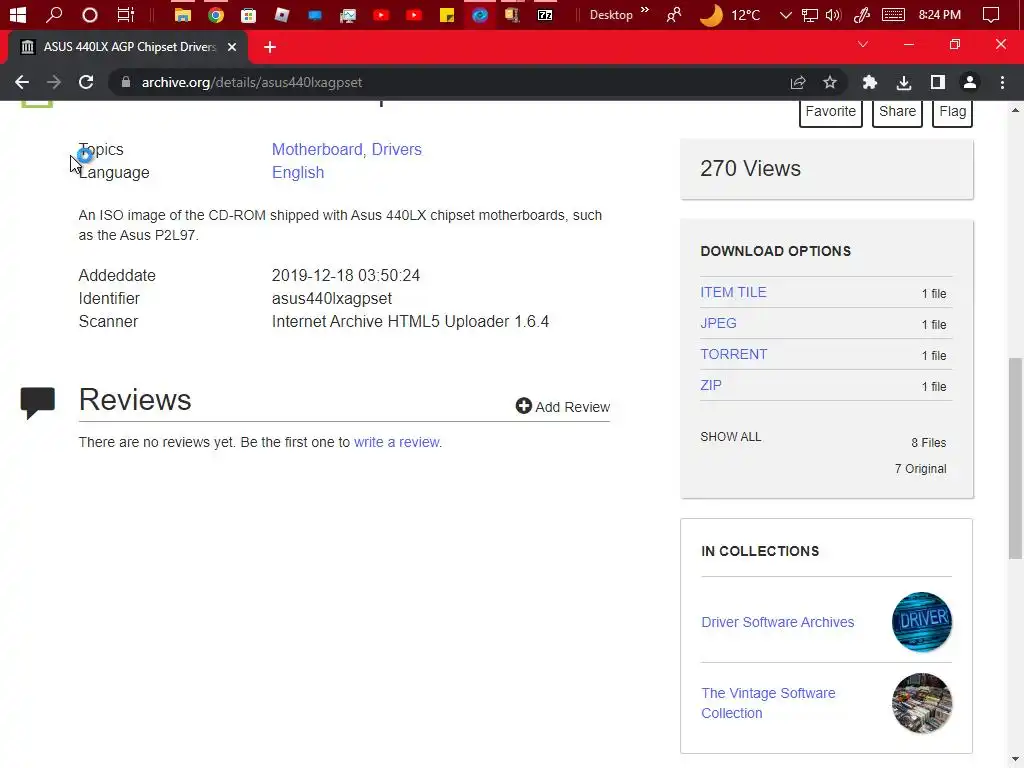Click the moon weather icon
This screenshot has width=1024, height=768.
pyautogui.click(x=711, y=14)
